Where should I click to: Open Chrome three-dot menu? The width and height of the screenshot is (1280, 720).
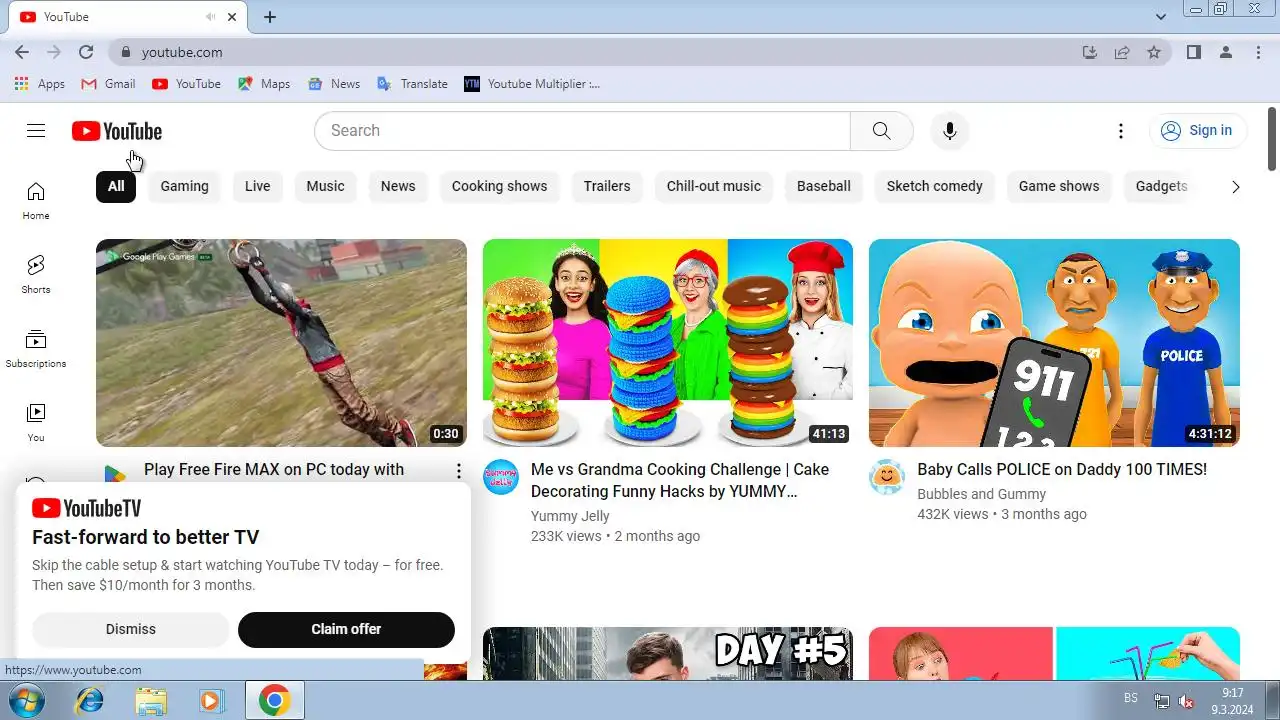pyautogui.click(x=1258, y=52)
